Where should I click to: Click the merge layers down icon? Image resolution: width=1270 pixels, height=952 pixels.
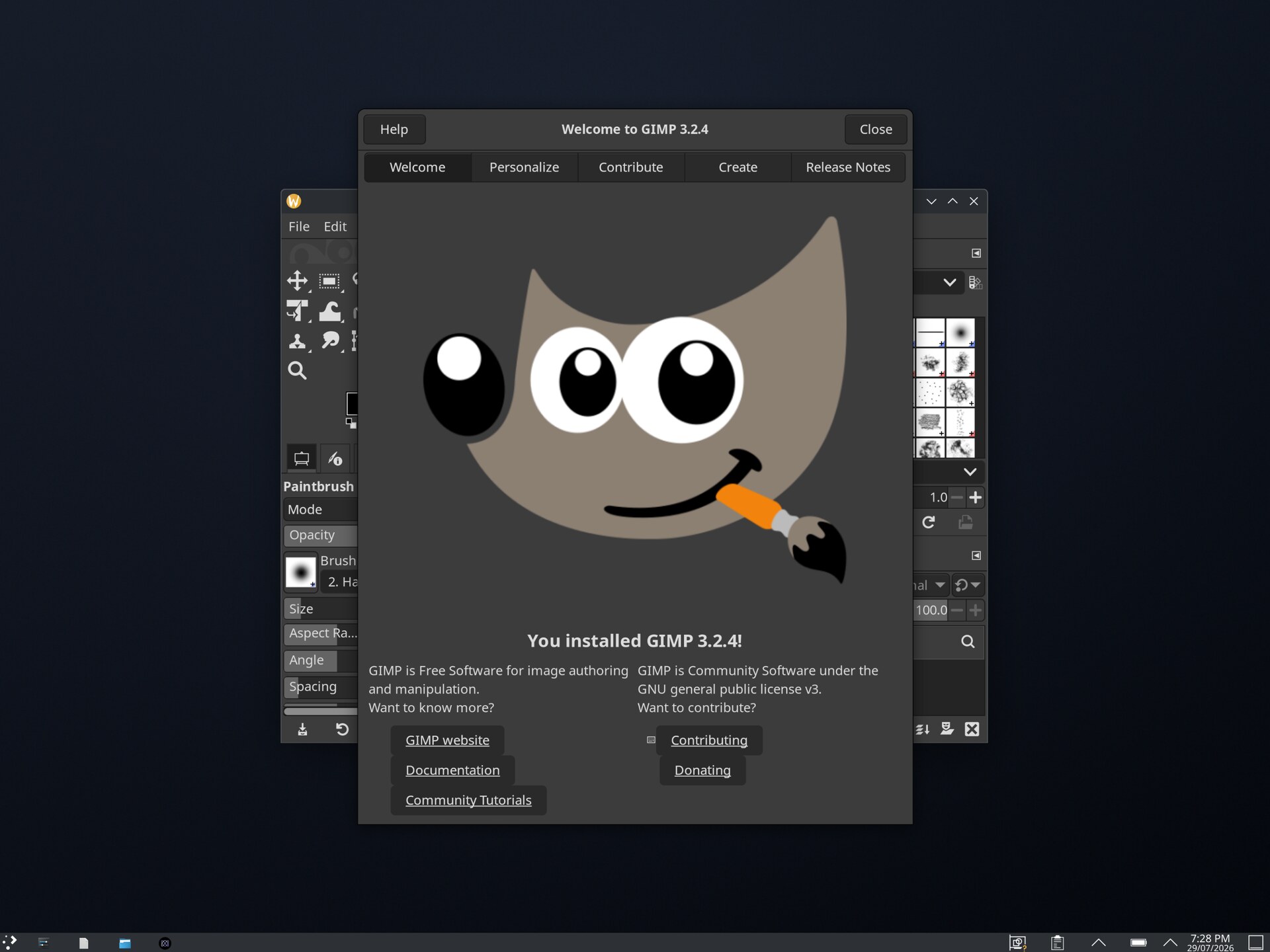coord(923,729)
